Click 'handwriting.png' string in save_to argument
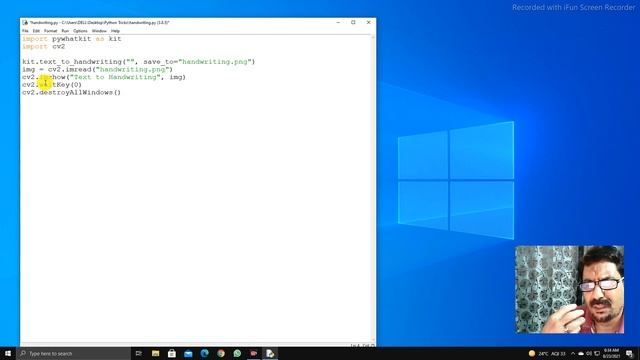 click(x=215, y=62)
